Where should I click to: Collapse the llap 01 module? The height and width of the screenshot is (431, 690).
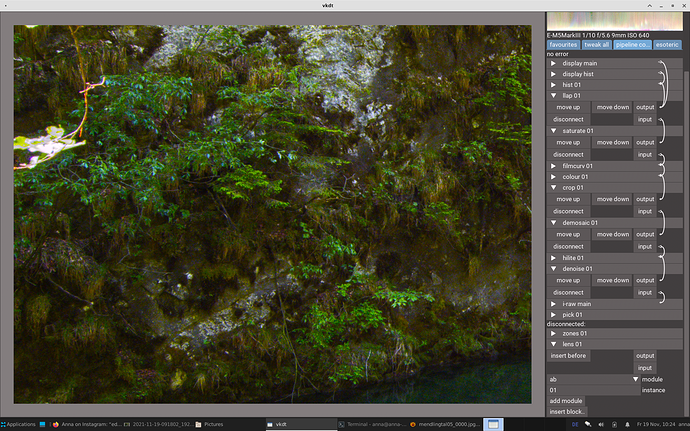(x=554, y=96)
